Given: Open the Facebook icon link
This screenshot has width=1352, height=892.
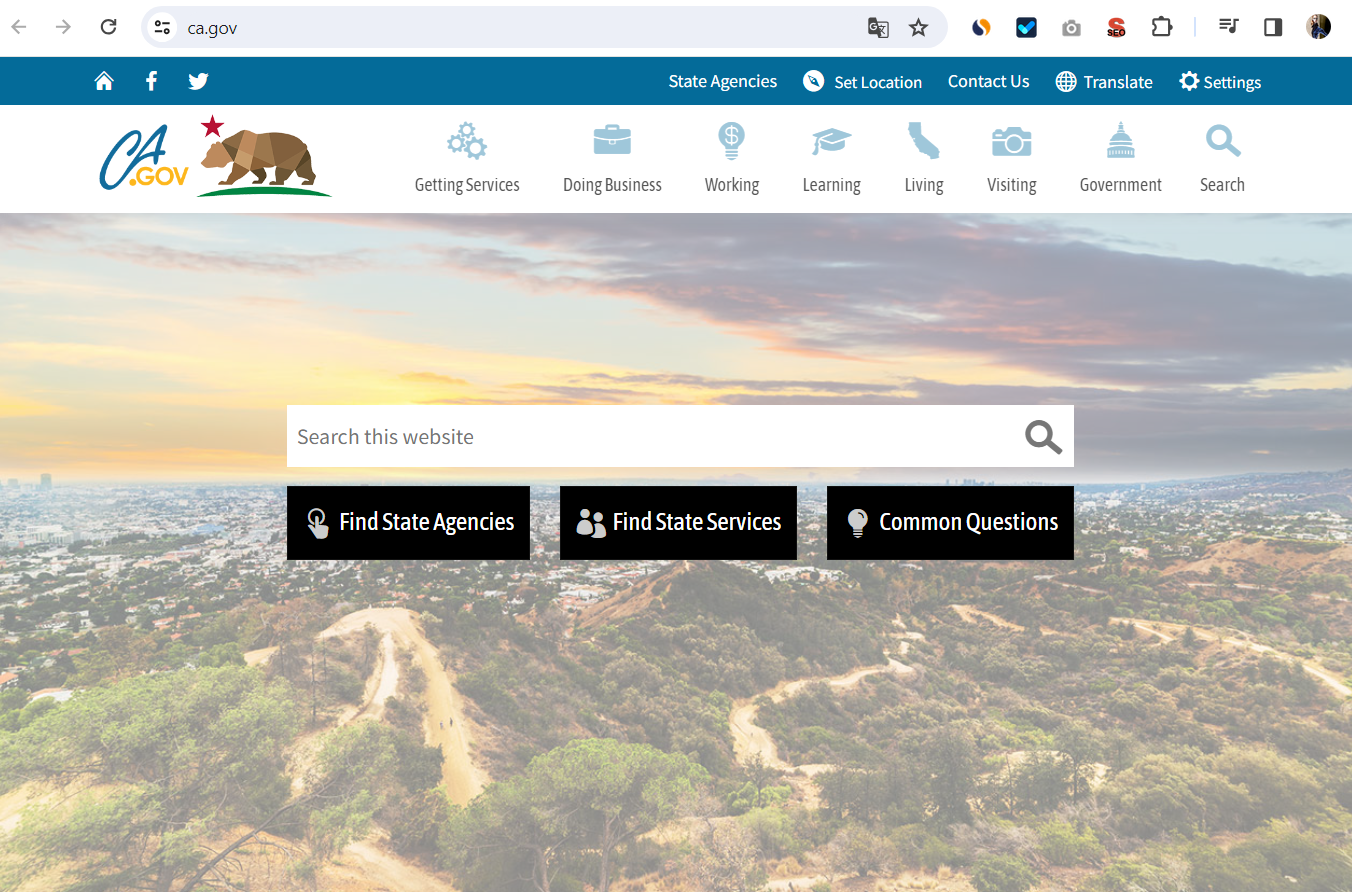Looking at the screenshot, I should pos(151,81).
